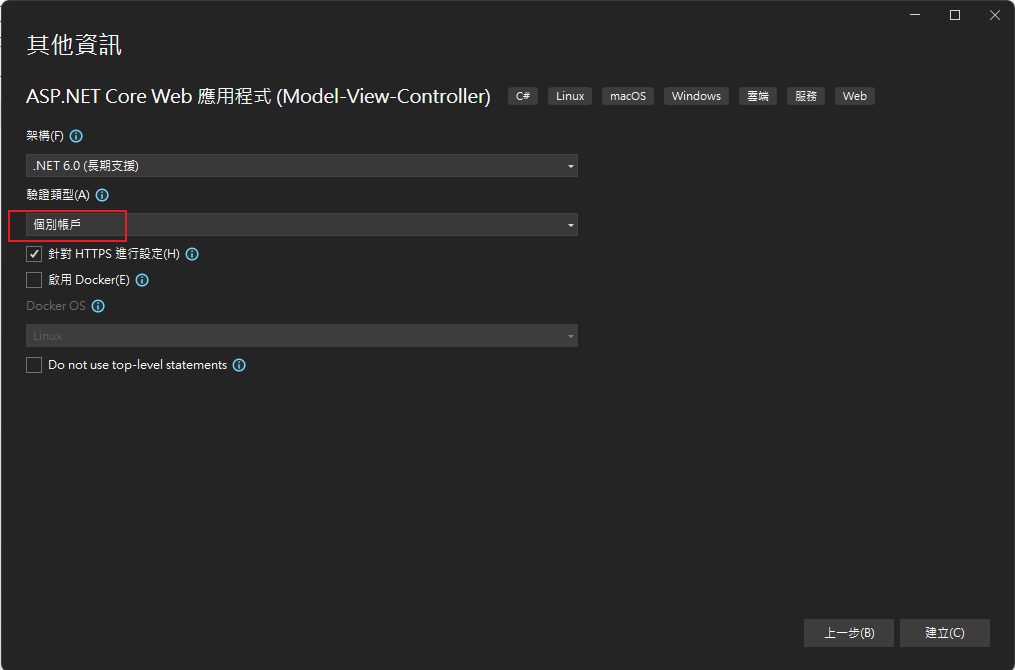Uncheck 針對 HTTPS 進行設定 checkbox
The width and height of the screenshot is (1015, 670).
click(34, 254)
